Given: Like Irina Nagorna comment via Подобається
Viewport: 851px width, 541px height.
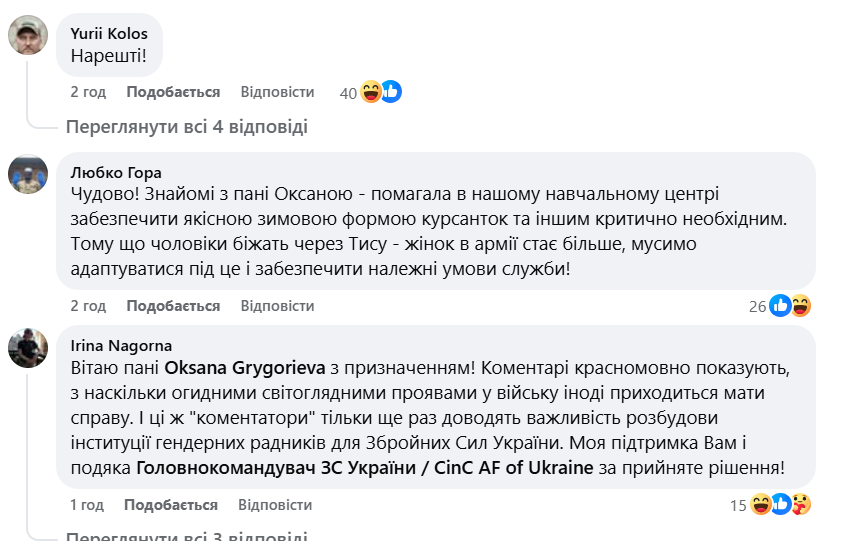Looking at the screenshot, I should (173, 504).
